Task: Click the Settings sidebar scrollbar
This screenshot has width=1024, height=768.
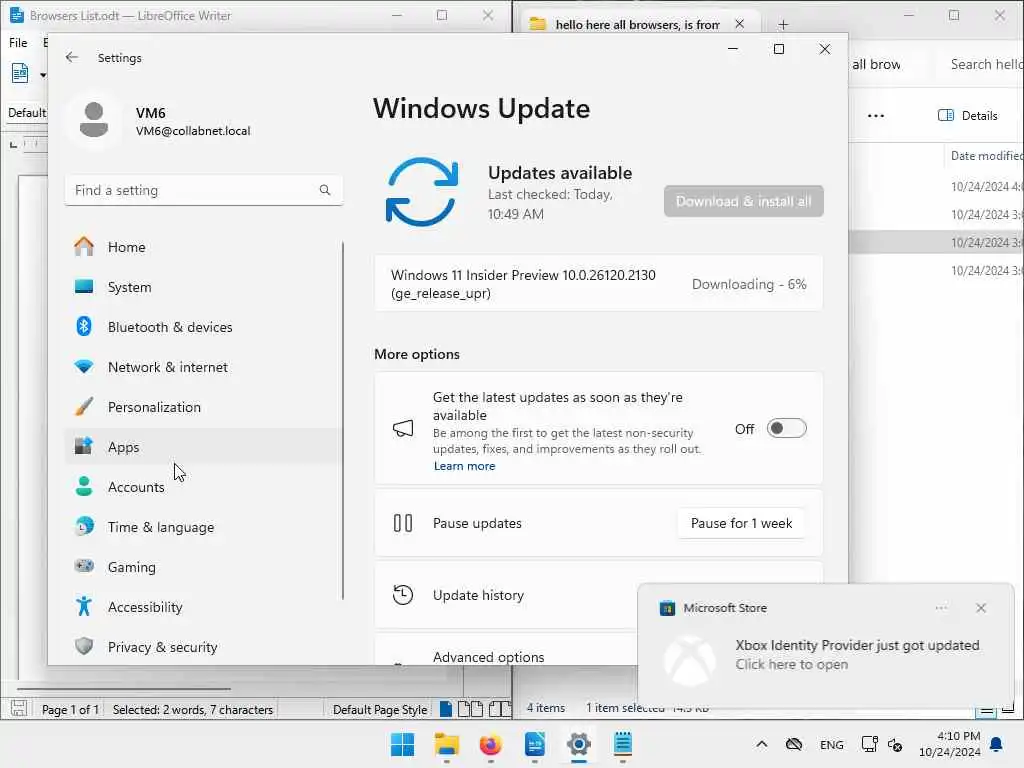Action: tap(343, 421)
